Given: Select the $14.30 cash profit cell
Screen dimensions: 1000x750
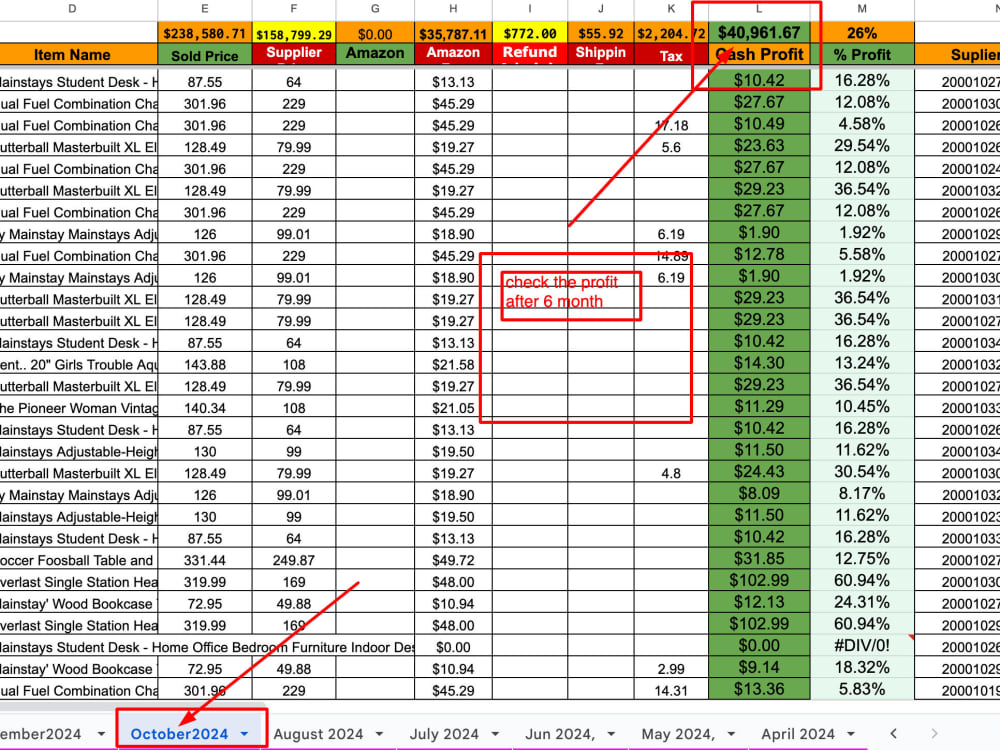Looking at the screenshot, I should [x=759, y=364].
